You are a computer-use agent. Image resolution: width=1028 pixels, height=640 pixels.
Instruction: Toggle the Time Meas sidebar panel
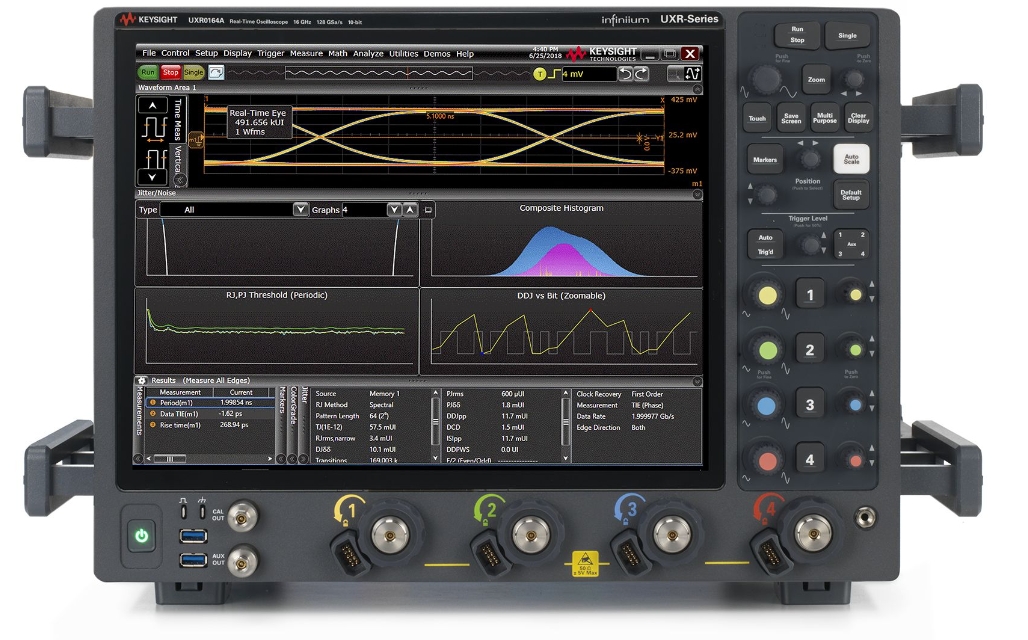[x=177, y=121]
